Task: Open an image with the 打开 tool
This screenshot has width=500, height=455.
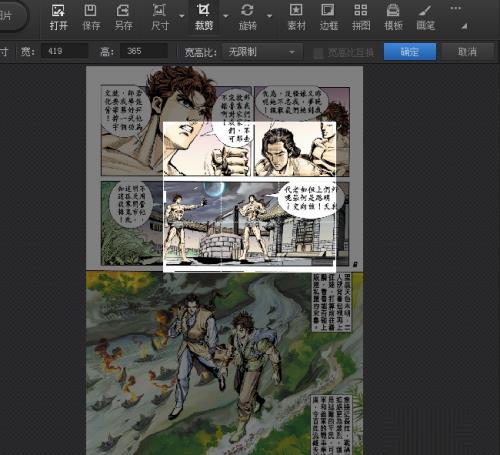Action: (59, 17)
